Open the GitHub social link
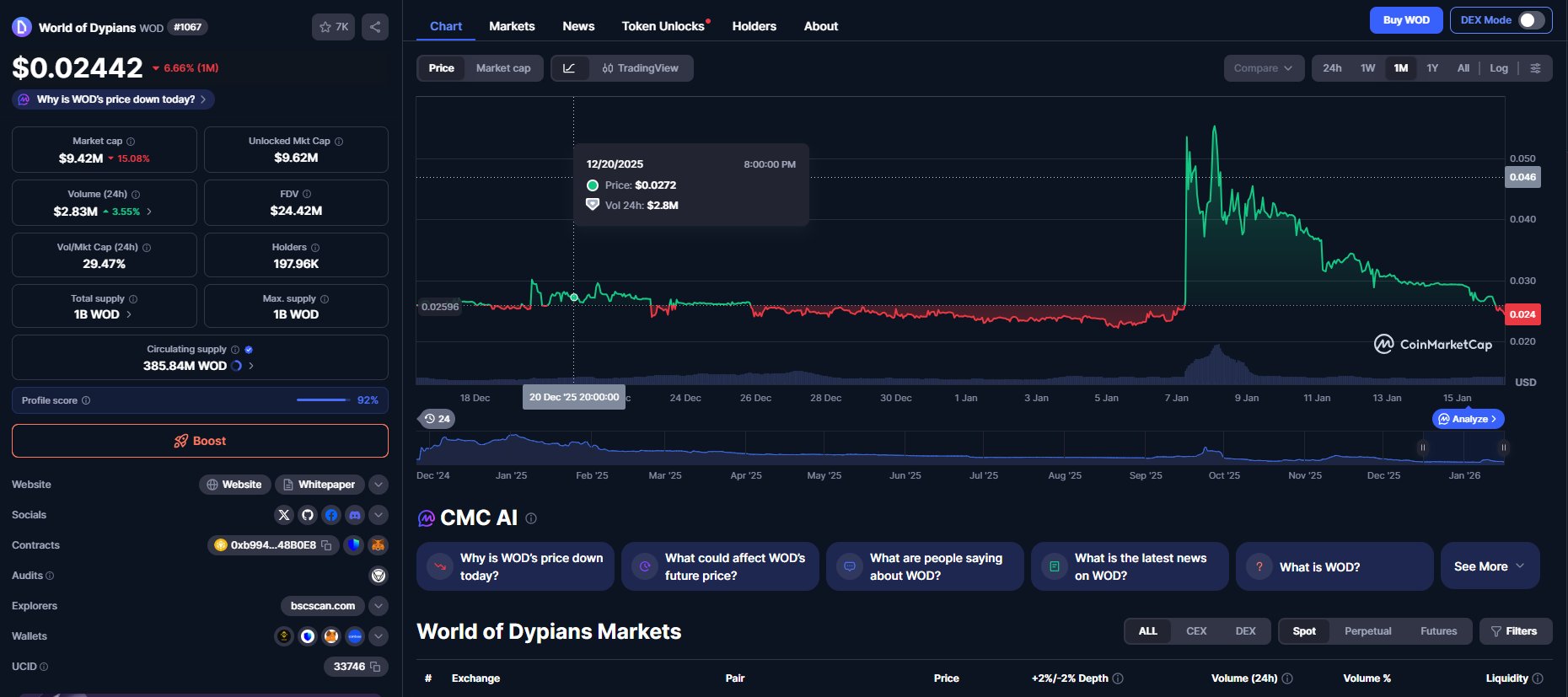Screen dimensions: 1568x697 pos(308,515)
